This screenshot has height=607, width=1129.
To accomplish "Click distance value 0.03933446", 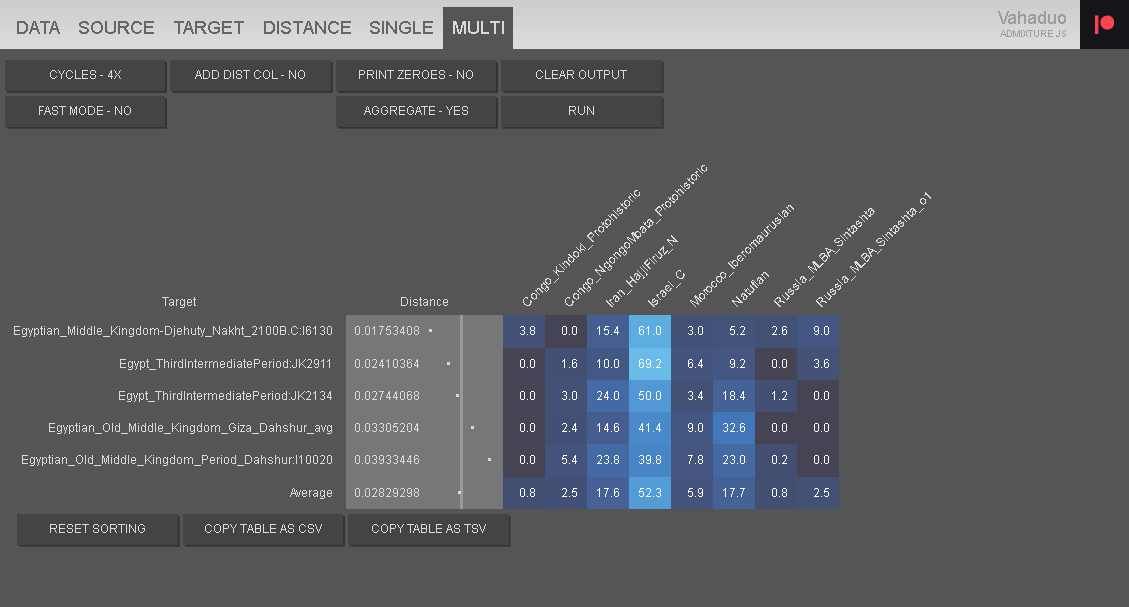I will point(387,460).
